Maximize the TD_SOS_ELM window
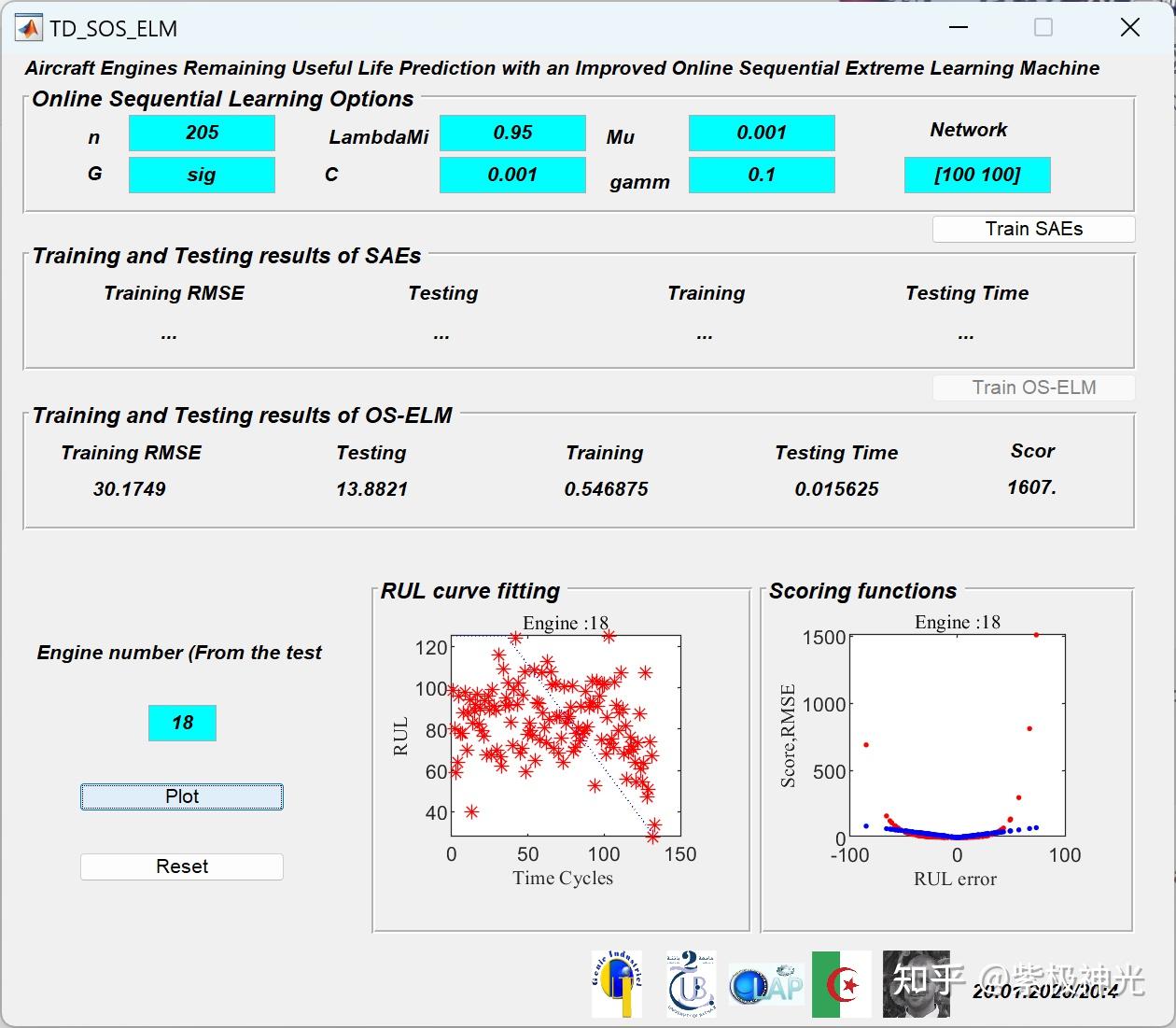 point(1043,28)
